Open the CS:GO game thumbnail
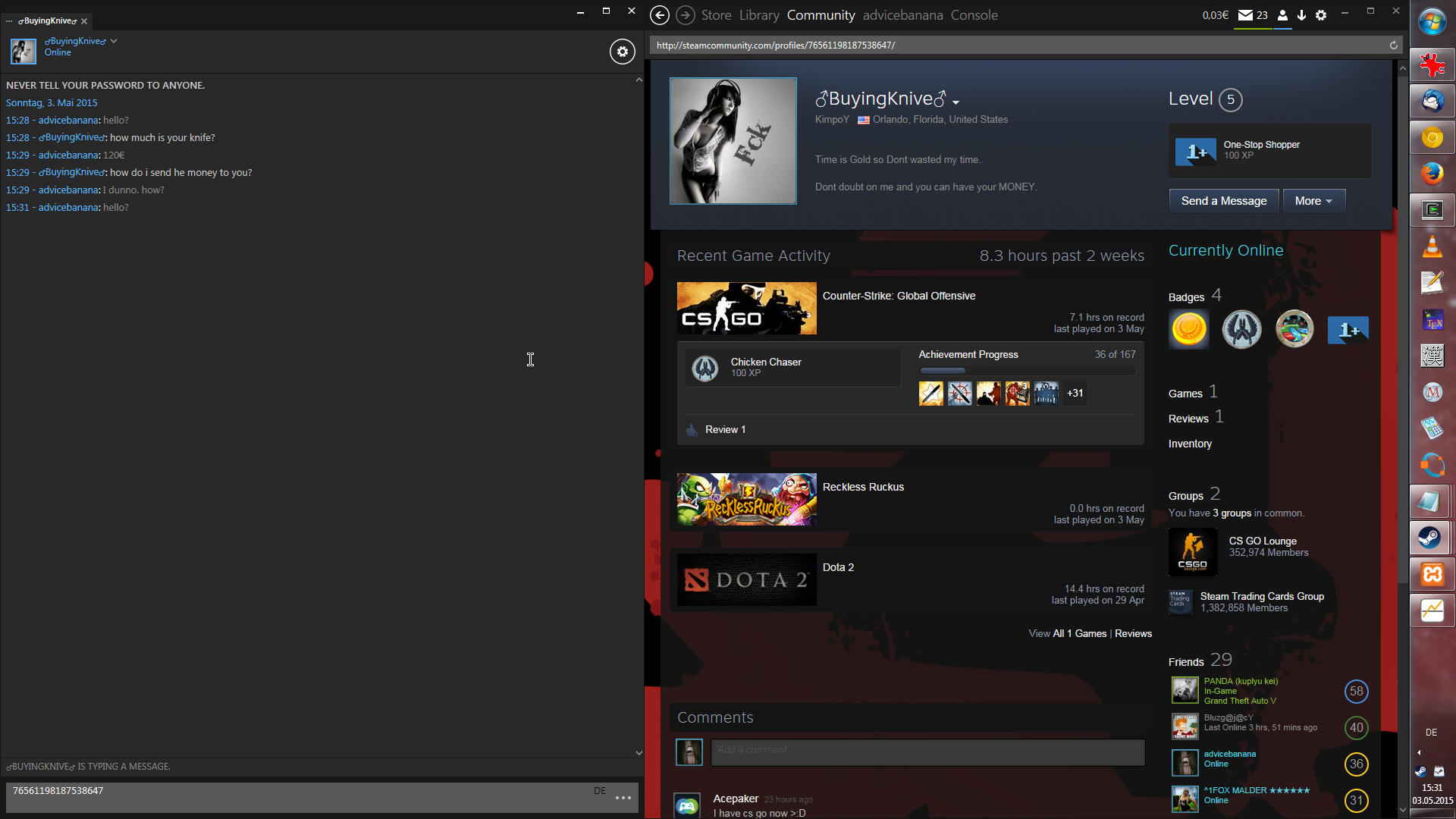This screenshot has height=819, width=1456. (x=746, y=309)
